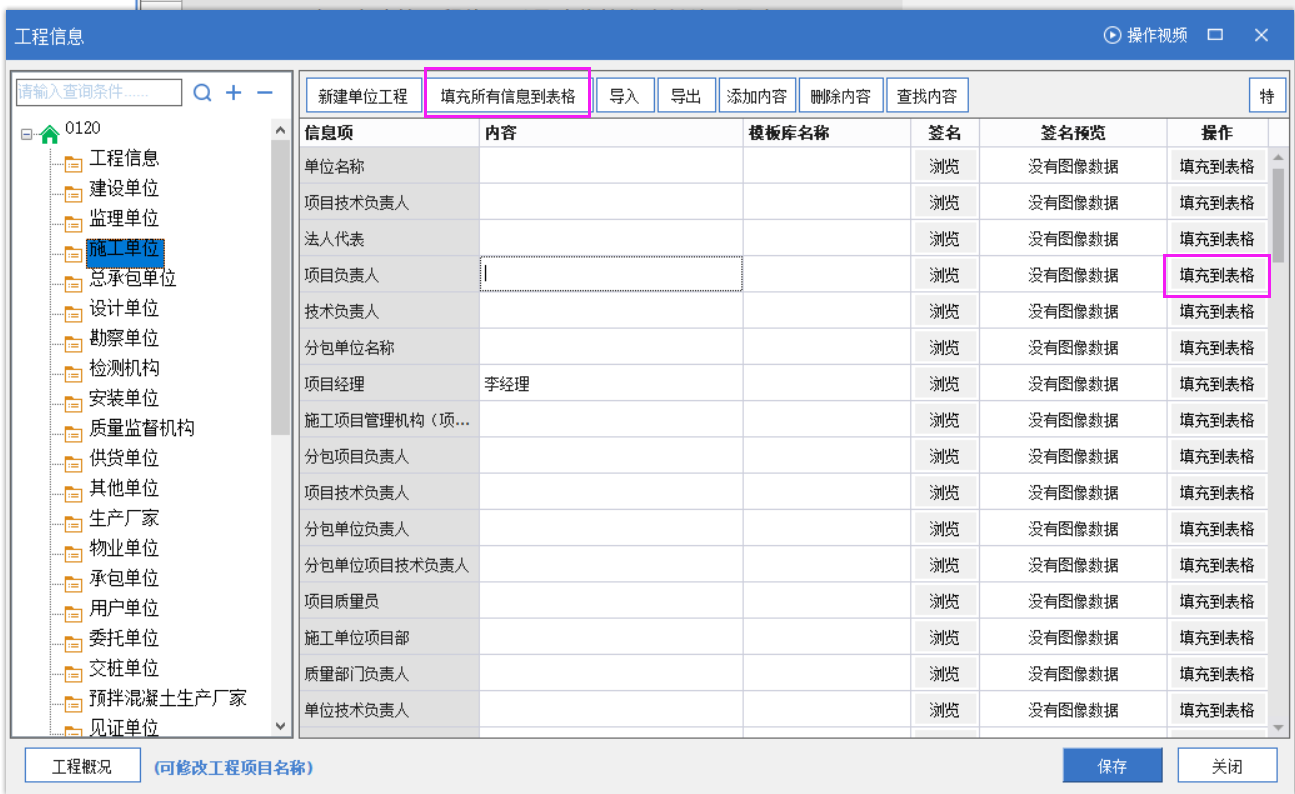This screenshot has height=794, width=1295.
Task: Click the search condition input field
Action: (98, 93)
